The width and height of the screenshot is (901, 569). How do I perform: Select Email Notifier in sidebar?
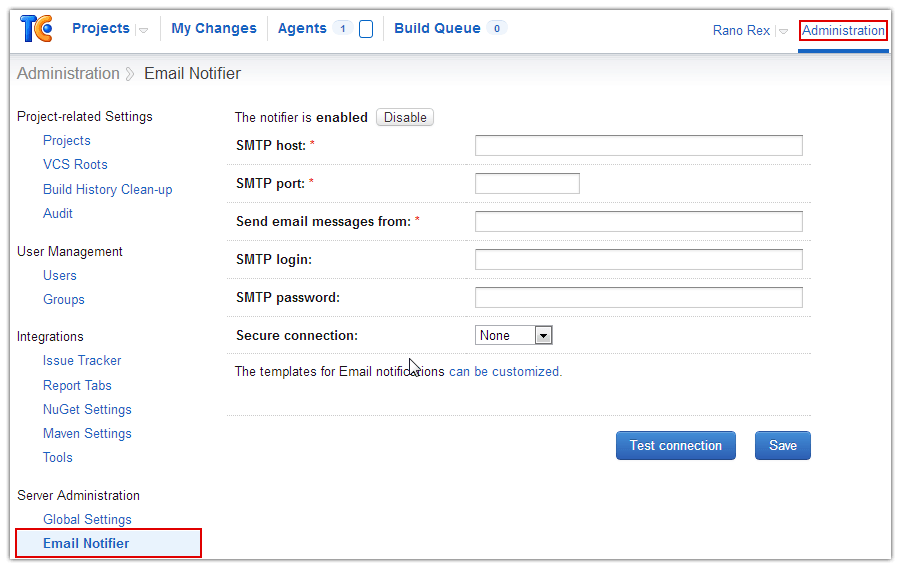[x=109, y=543]
